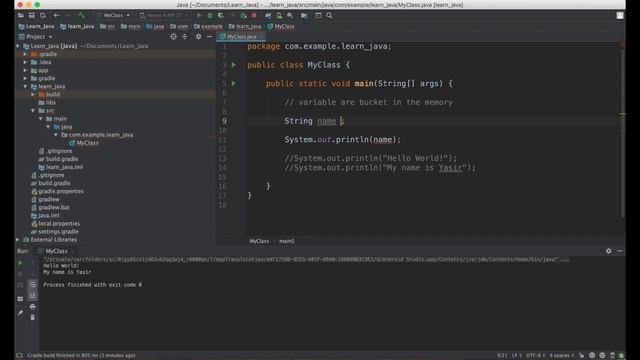Select learn_java.iml in project tree

(x=60, y=167)
